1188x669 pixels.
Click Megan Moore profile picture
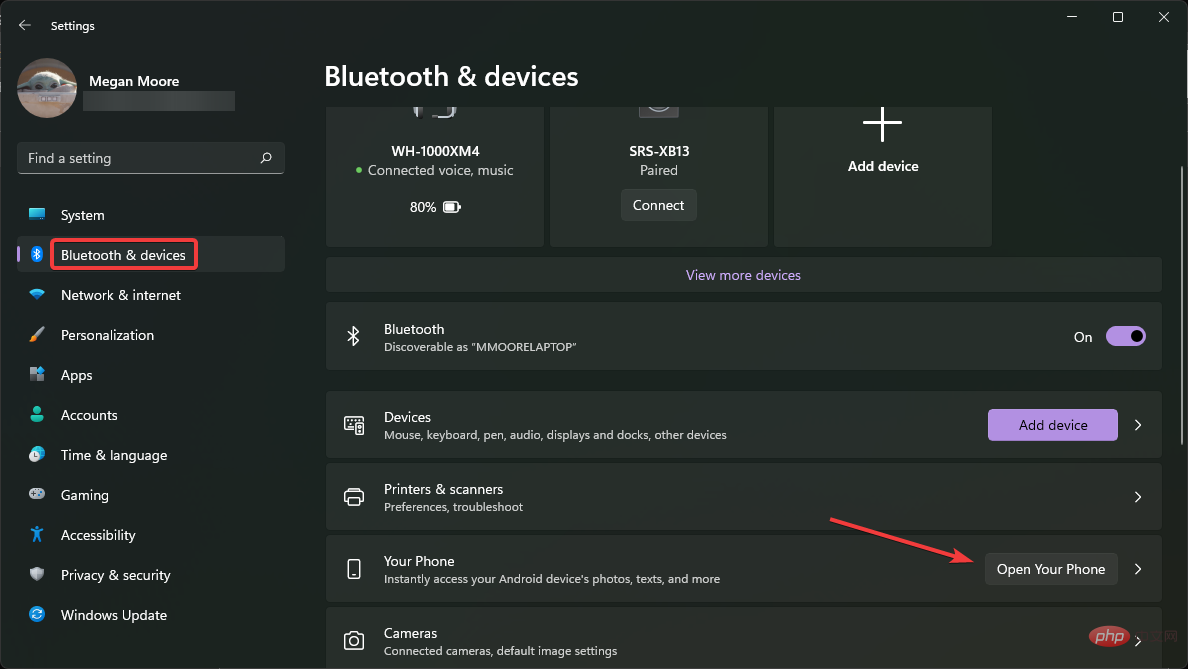click(x=47, y=88)
